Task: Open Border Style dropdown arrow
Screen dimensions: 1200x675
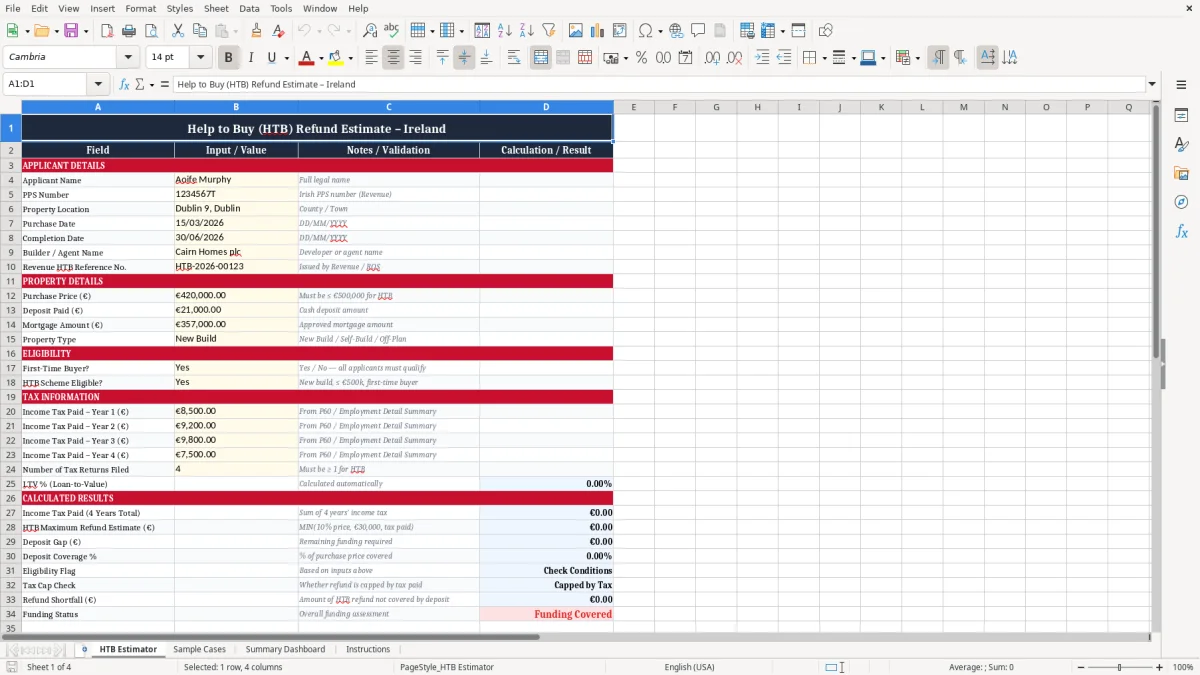Action: click(853, 58)
